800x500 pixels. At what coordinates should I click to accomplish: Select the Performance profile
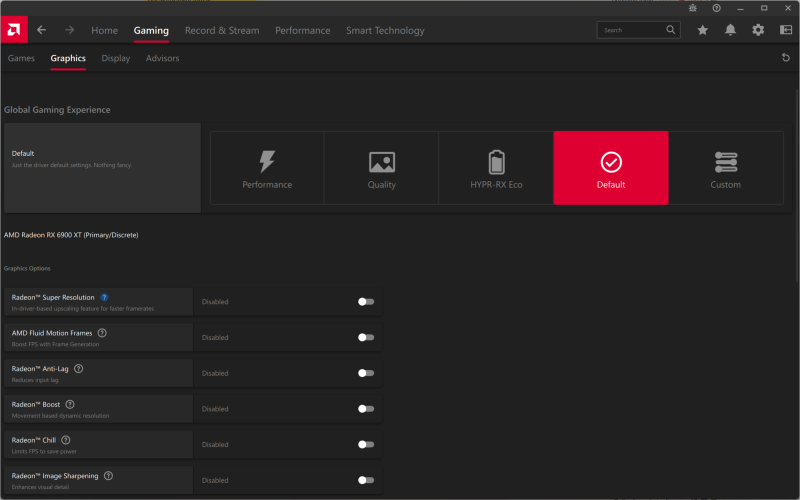(267, 168)
